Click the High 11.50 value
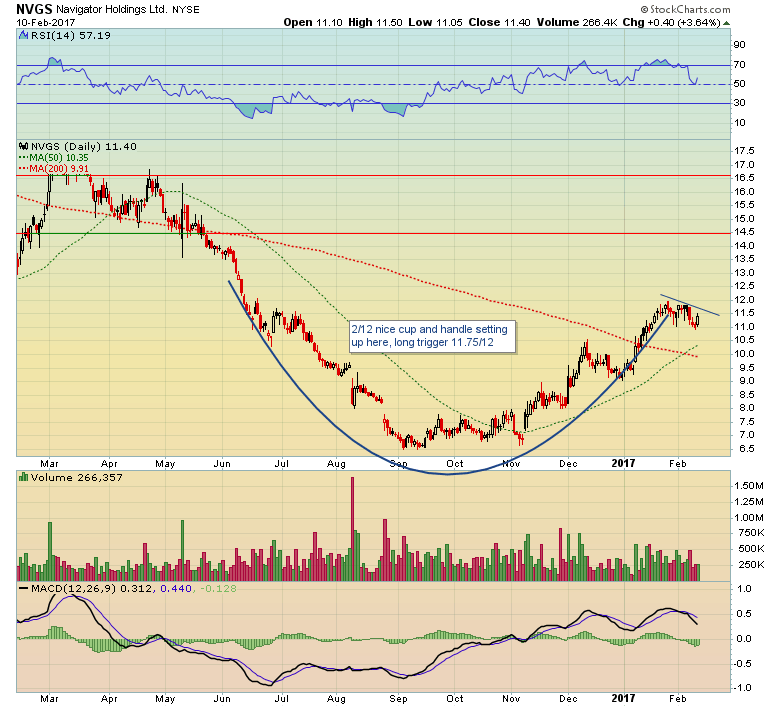Viewport: 780px width, 707px height. click(x=375, y=22)
